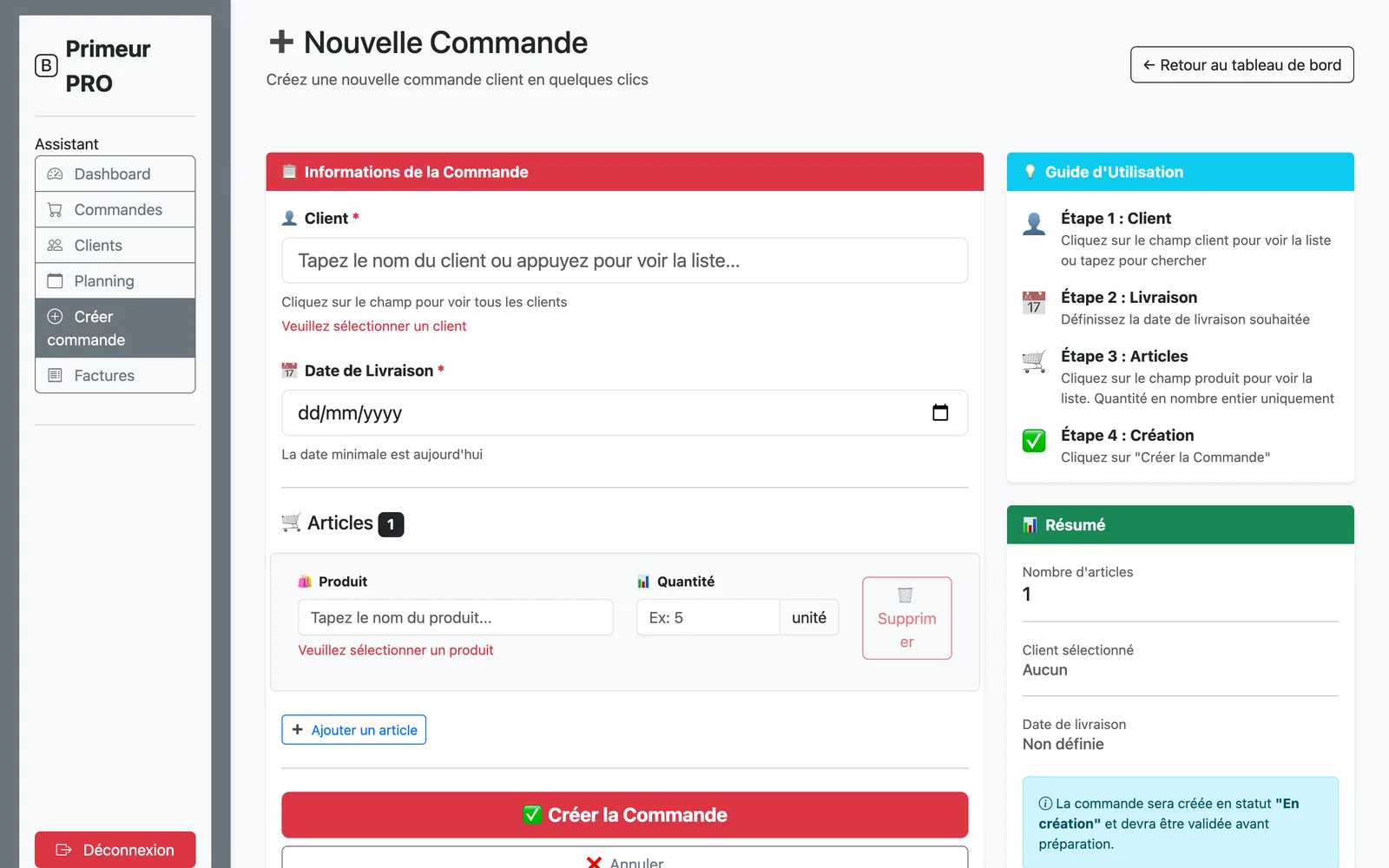Click the green checkmark icon at Étape 4
Image resolution: width=1389 pixels, height=868 pixels.
(x=1034, y=441)
